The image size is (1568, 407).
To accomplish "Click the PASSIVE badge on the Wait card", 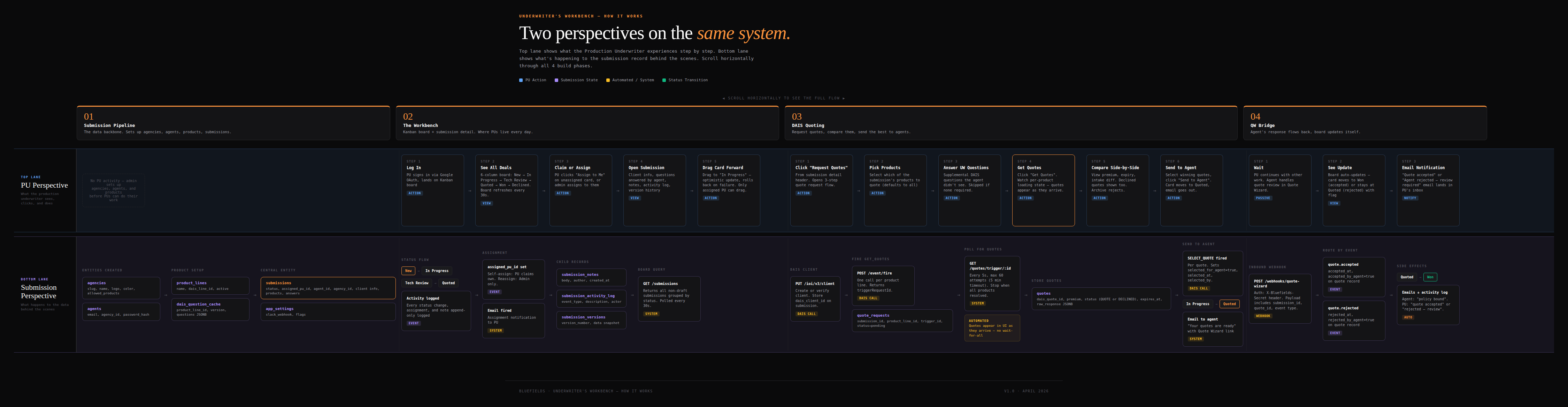I will coord(1263,198).
